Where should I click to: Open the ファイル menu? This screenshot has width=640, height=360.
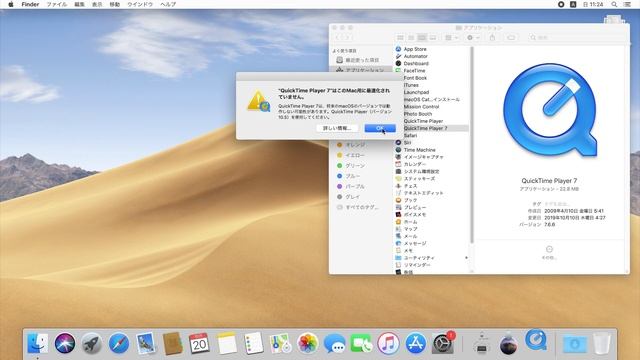click(x=57, y=4)
